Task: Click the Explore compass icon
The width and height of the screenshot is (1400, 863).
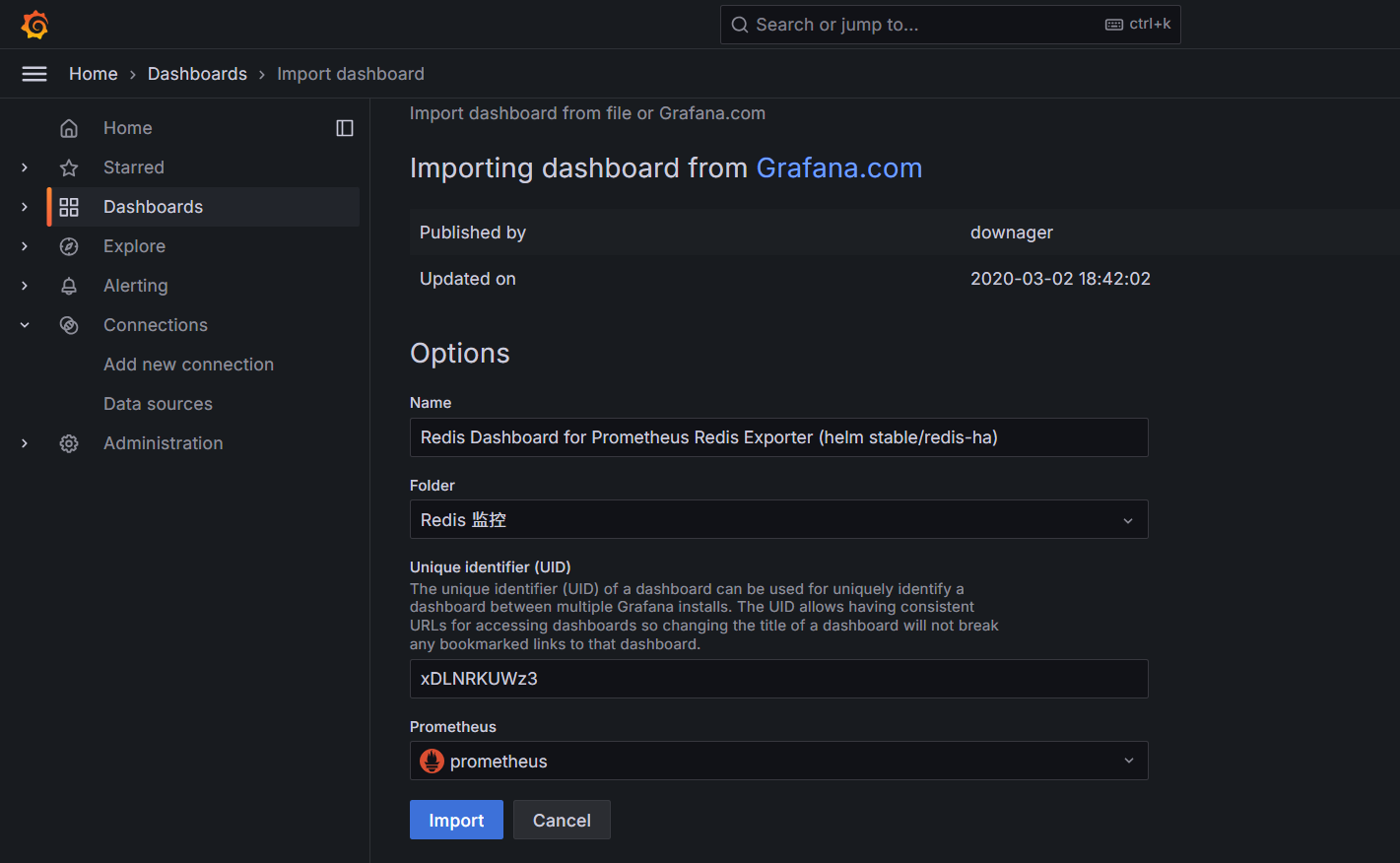Action: tap(69, 246)
